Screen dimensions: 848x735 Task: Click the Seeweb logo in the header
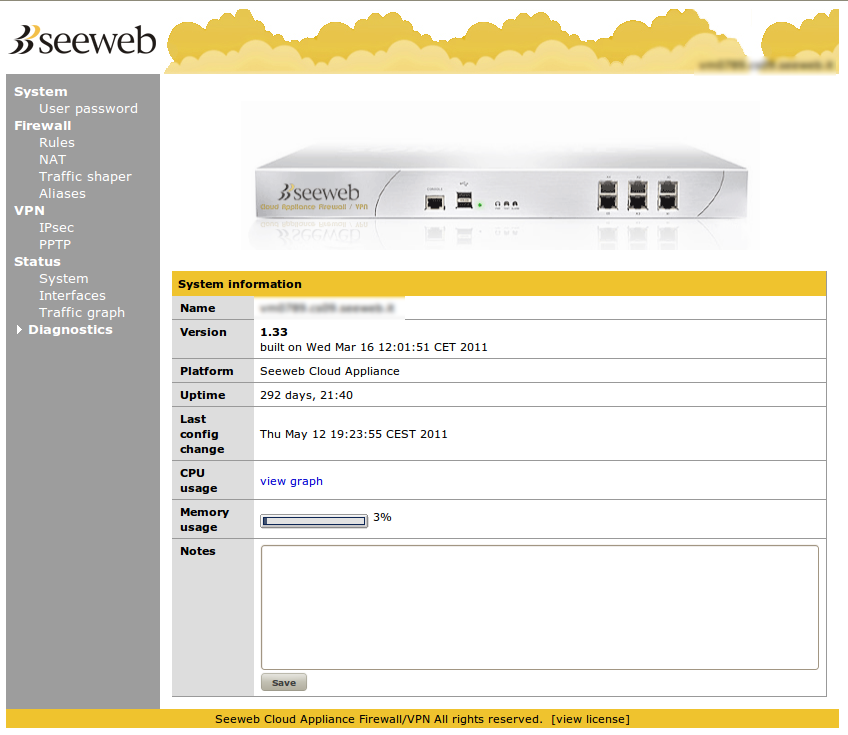(83, 40)
